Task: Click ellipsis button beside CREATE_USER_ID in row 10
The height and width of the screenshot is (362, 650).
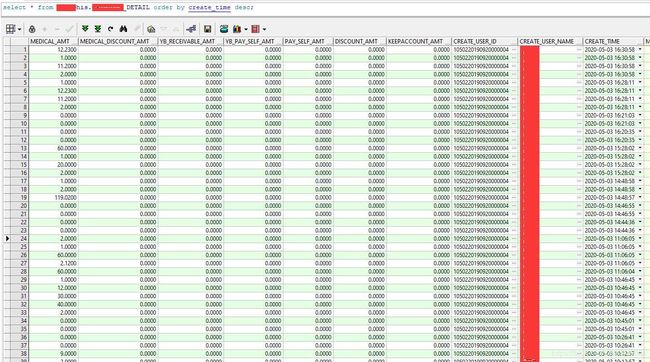Action: [x=514, y=124]
